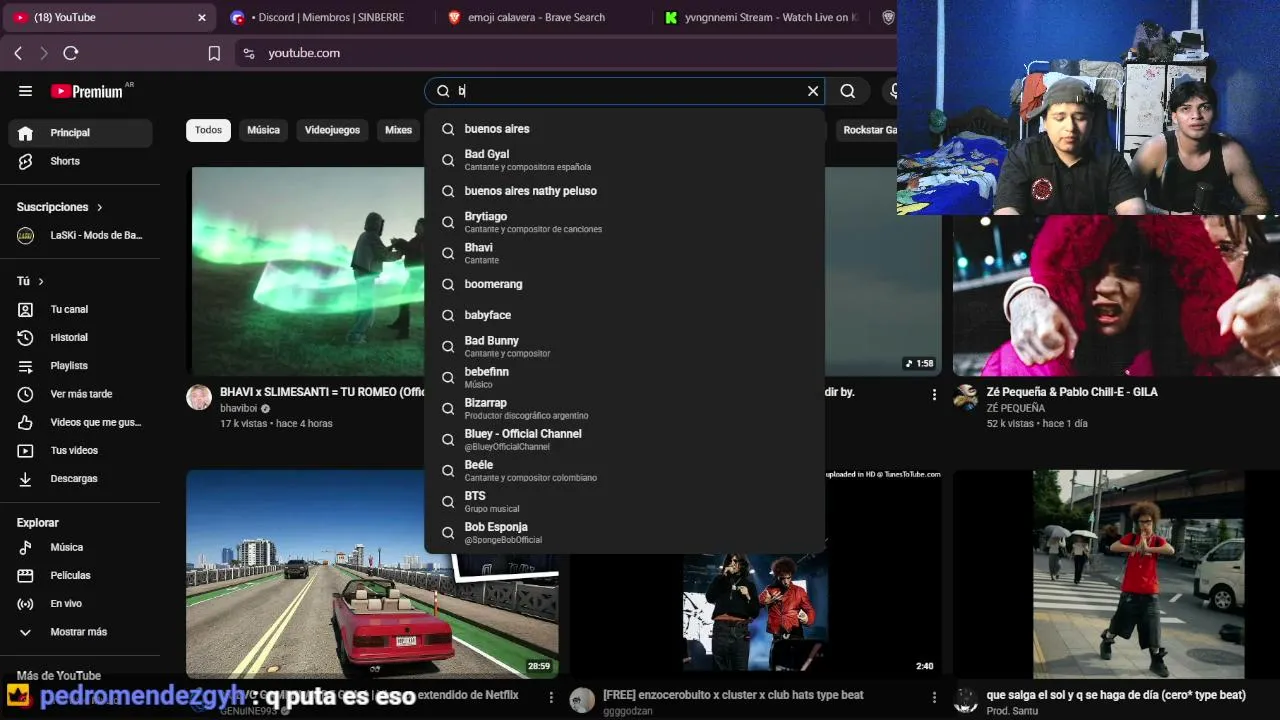Click the bhaviboi channel avatar
Screen dimensions: 1280x720
coord(199,397)
